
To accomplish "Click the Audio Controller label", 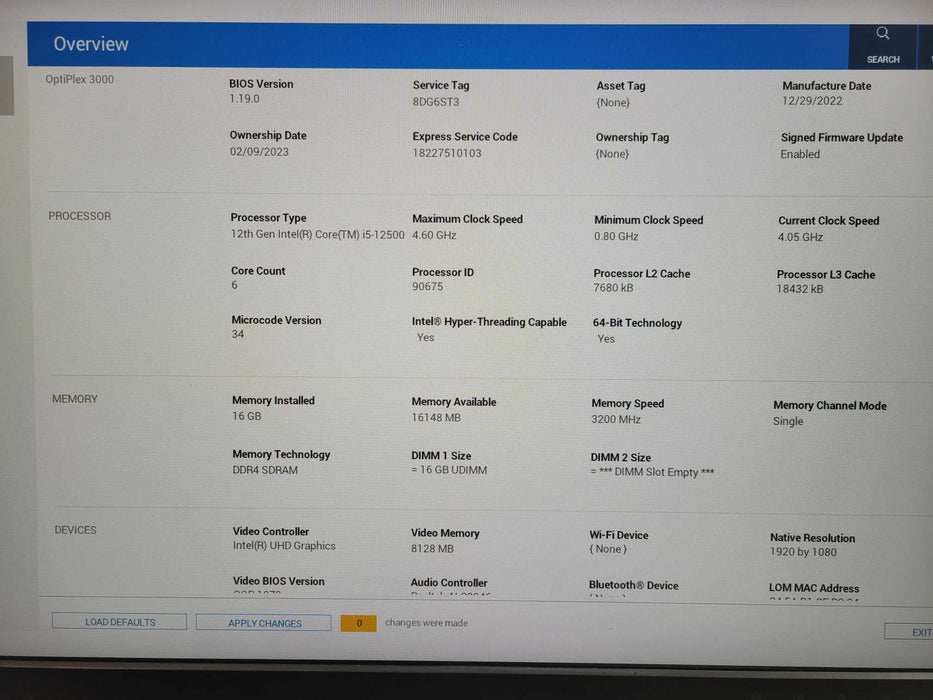I will pyautogui.click(x=449, y=583).
